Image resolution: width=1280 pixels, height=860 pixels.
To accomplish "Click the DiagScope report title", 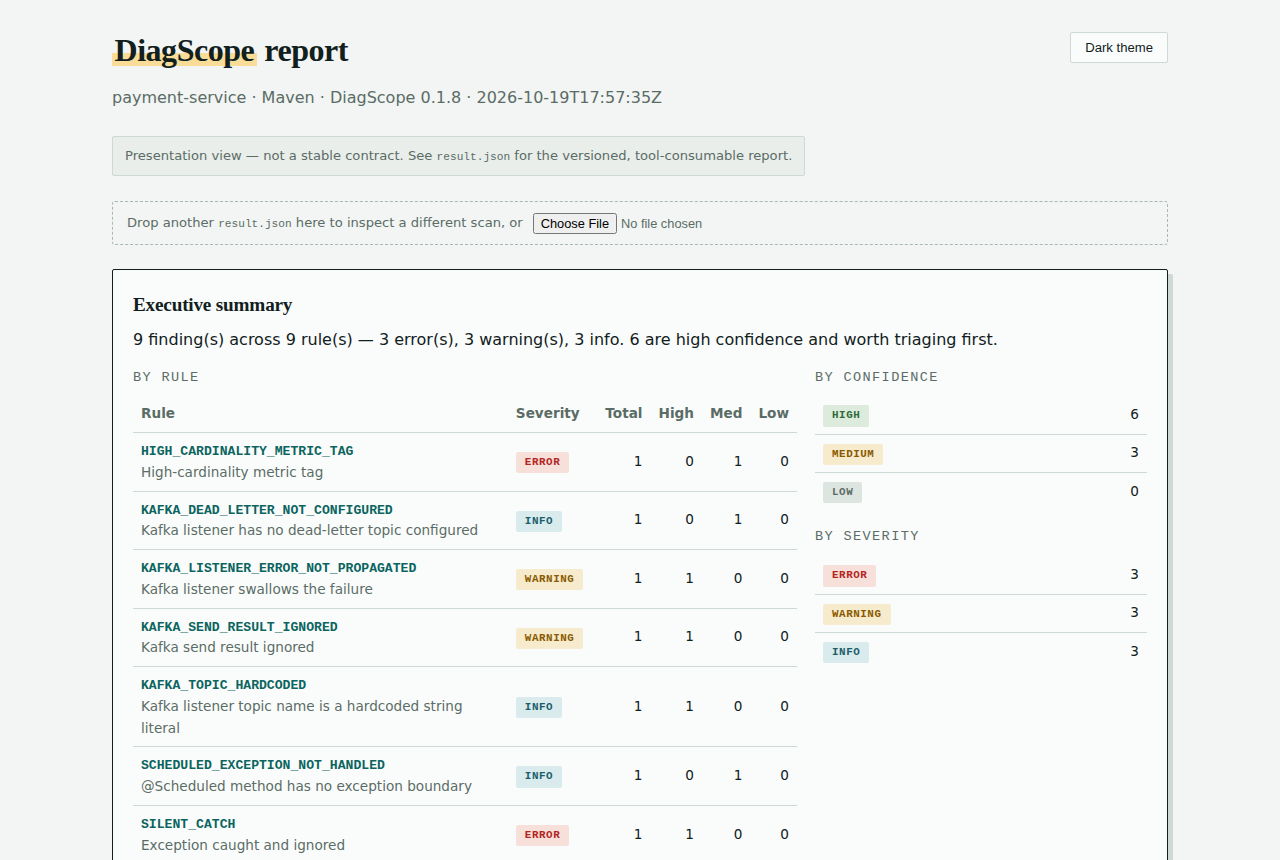I will pos(231,51).
